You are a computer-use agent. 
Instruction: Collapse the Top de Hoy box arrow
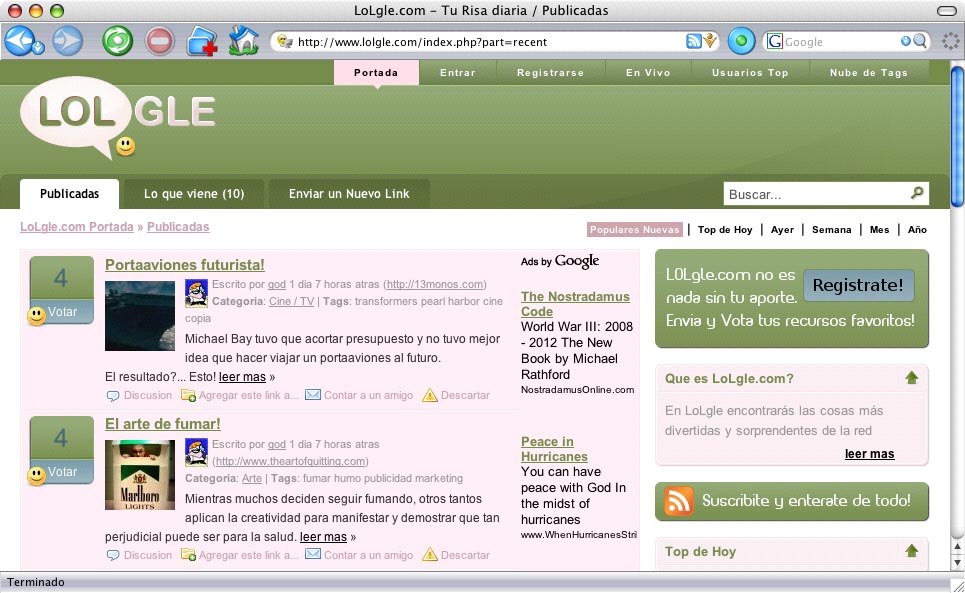pos(911,551)
